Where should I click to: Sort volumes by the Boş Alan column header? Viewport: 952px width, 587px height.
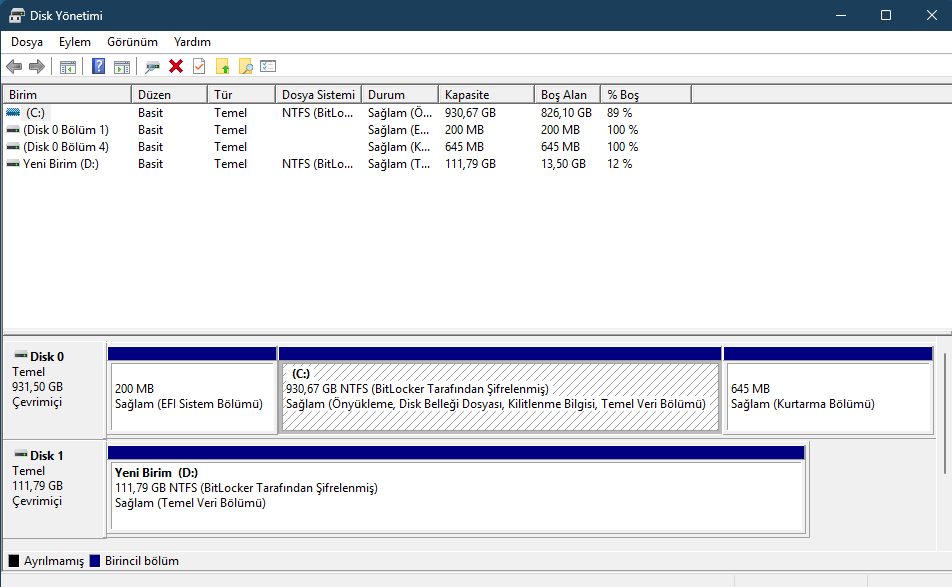pos(565,92)
